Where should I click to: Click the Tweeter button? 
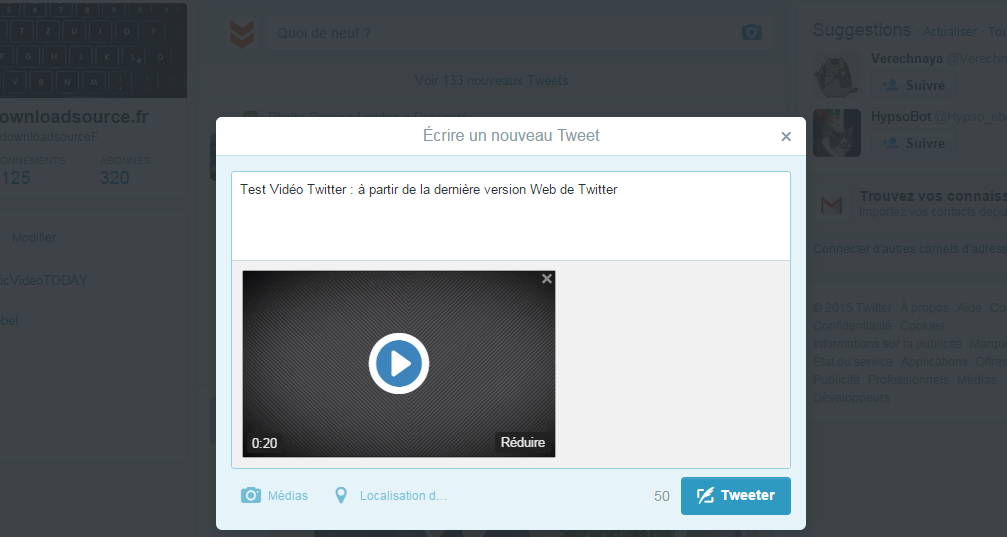[735, 496]
